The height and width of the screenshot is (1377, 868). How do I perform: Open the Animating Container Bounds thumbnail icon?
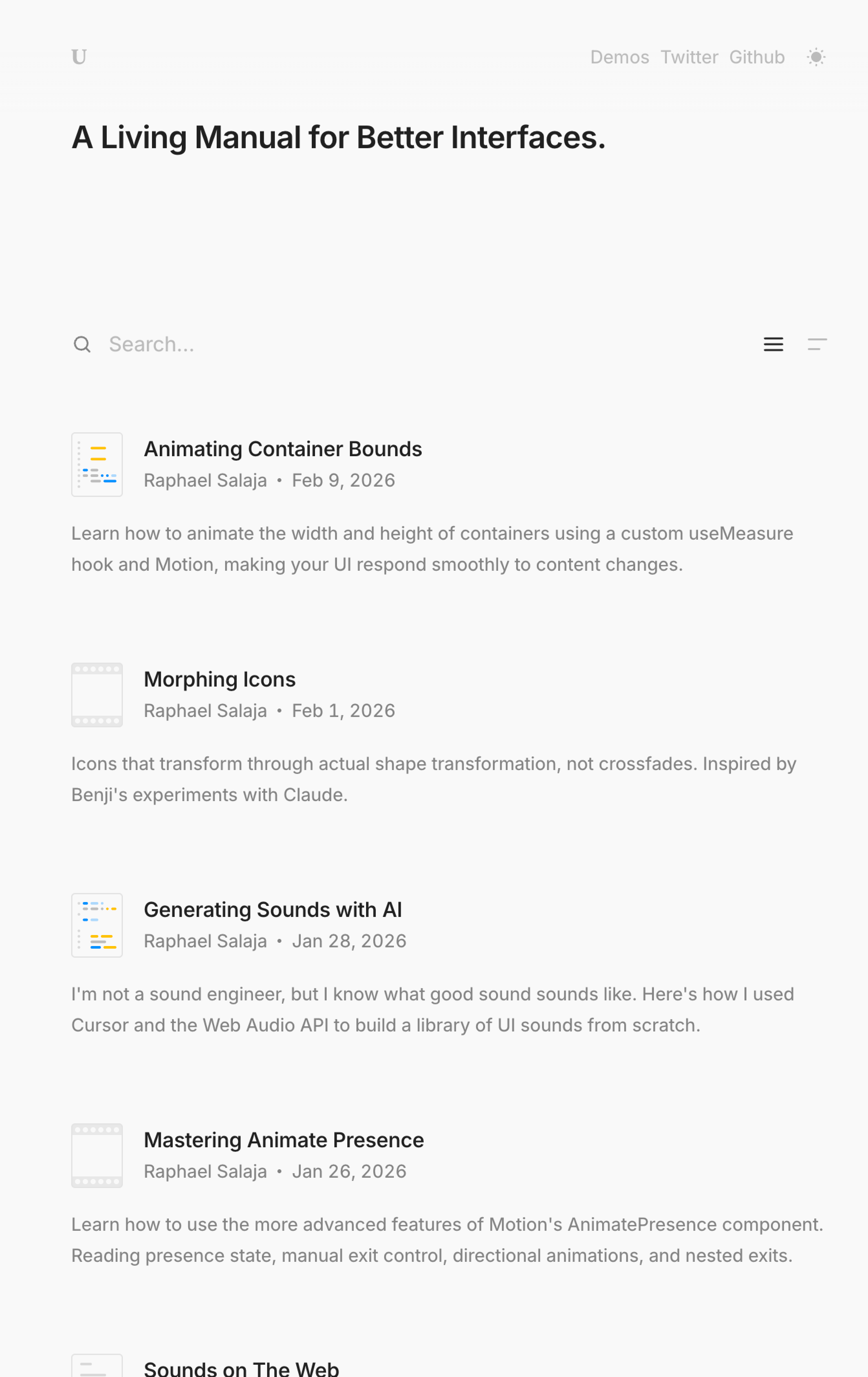[x=97, y=464]
